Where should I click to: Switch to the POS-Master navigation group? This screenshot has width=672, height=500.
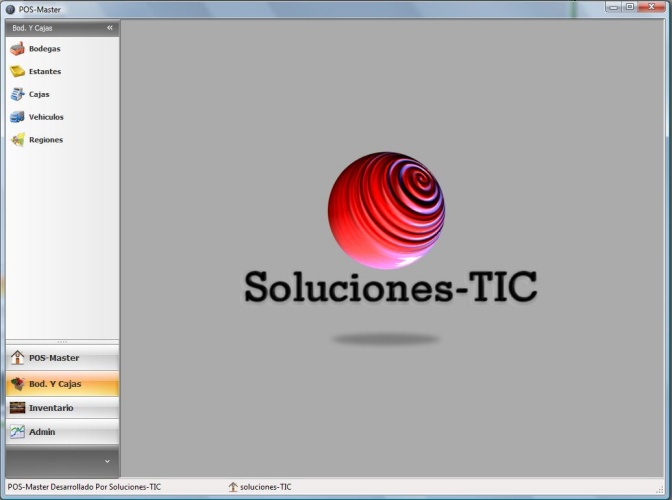click(x=63, y=357)
